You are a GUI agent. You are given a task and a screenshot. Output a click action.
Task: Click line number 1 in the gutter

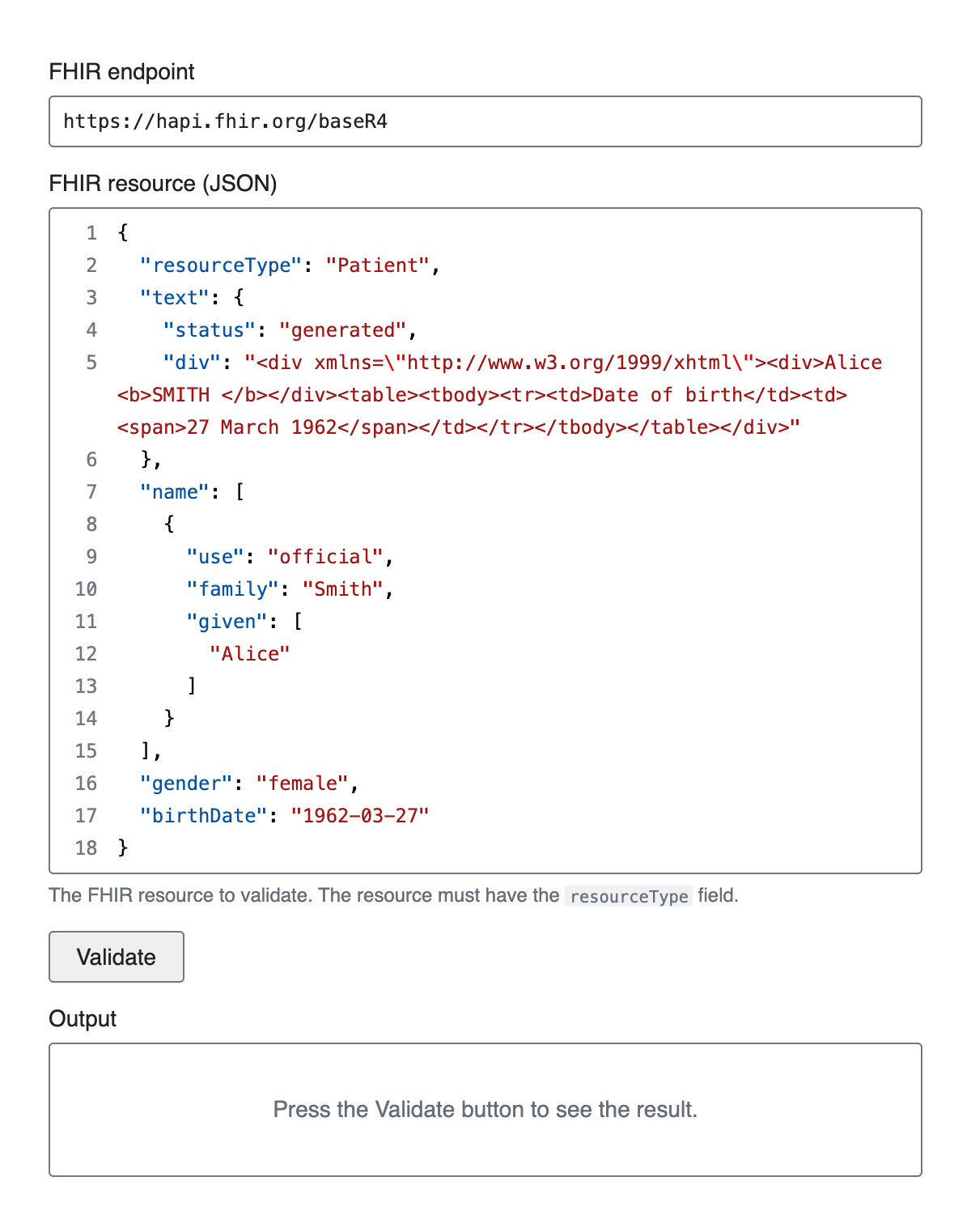[91, 233]
